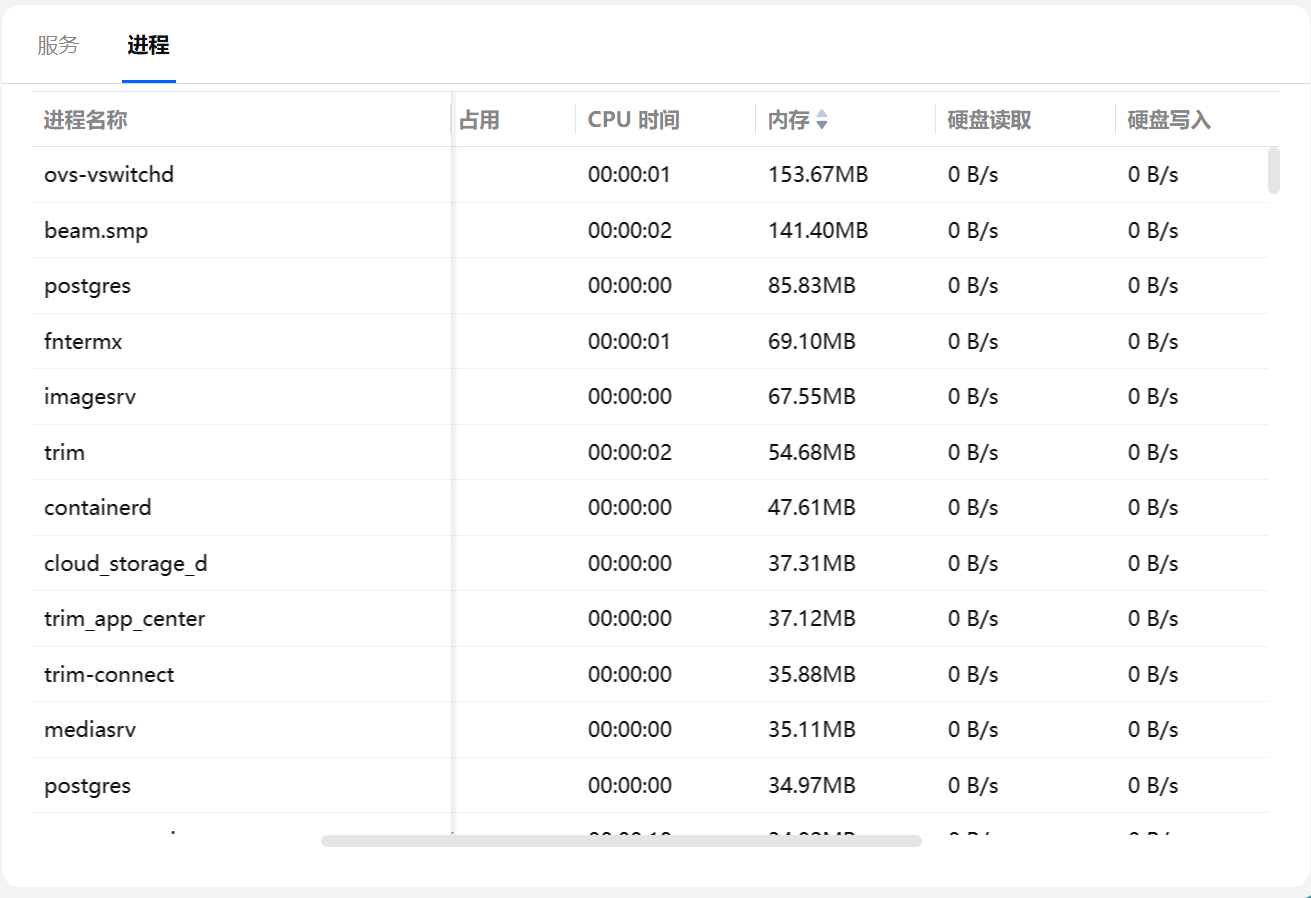Click the 硬盘读取 column header

(990, 120)
